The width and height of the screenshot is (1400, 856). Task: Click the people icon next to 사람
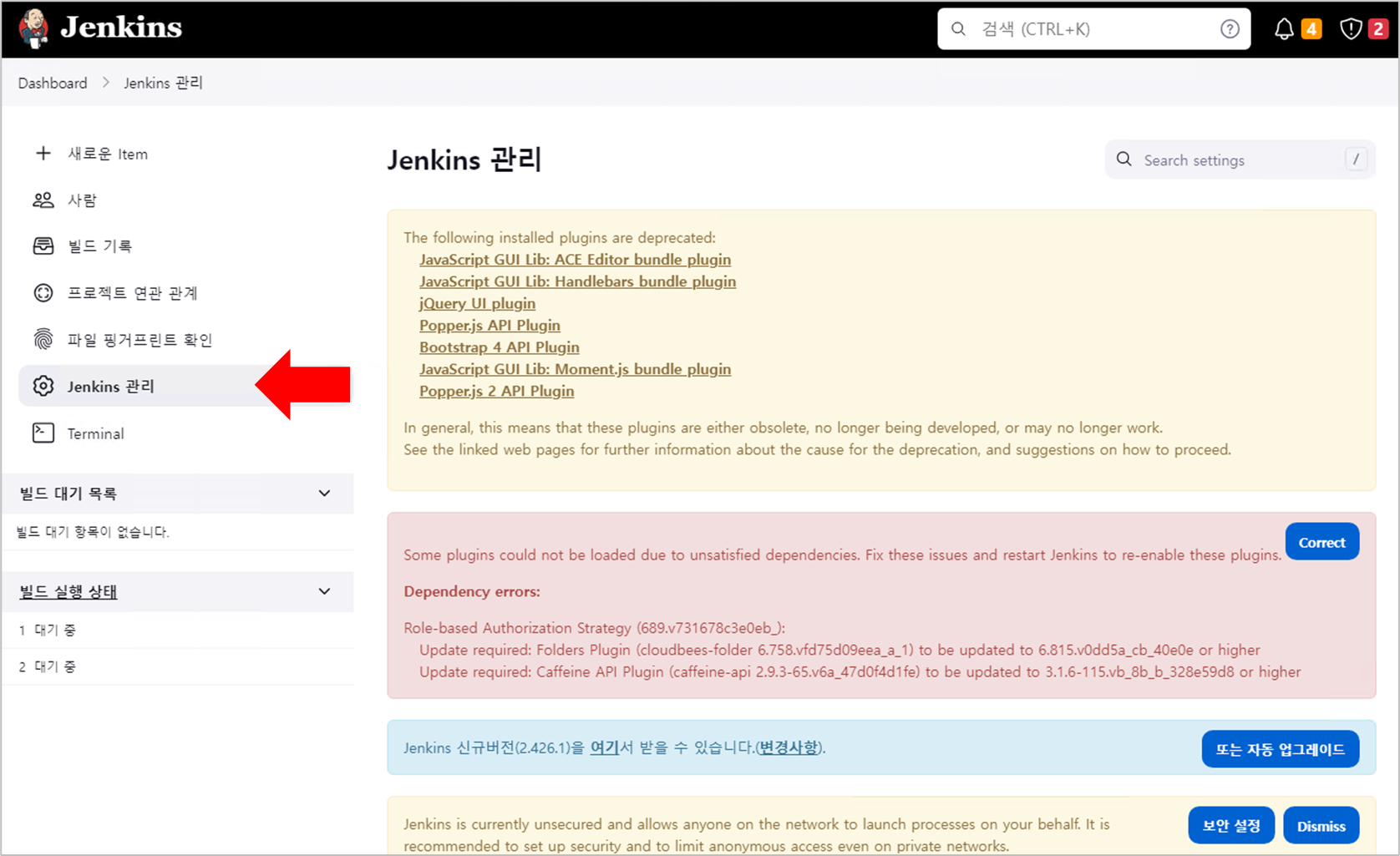[43, 200]
